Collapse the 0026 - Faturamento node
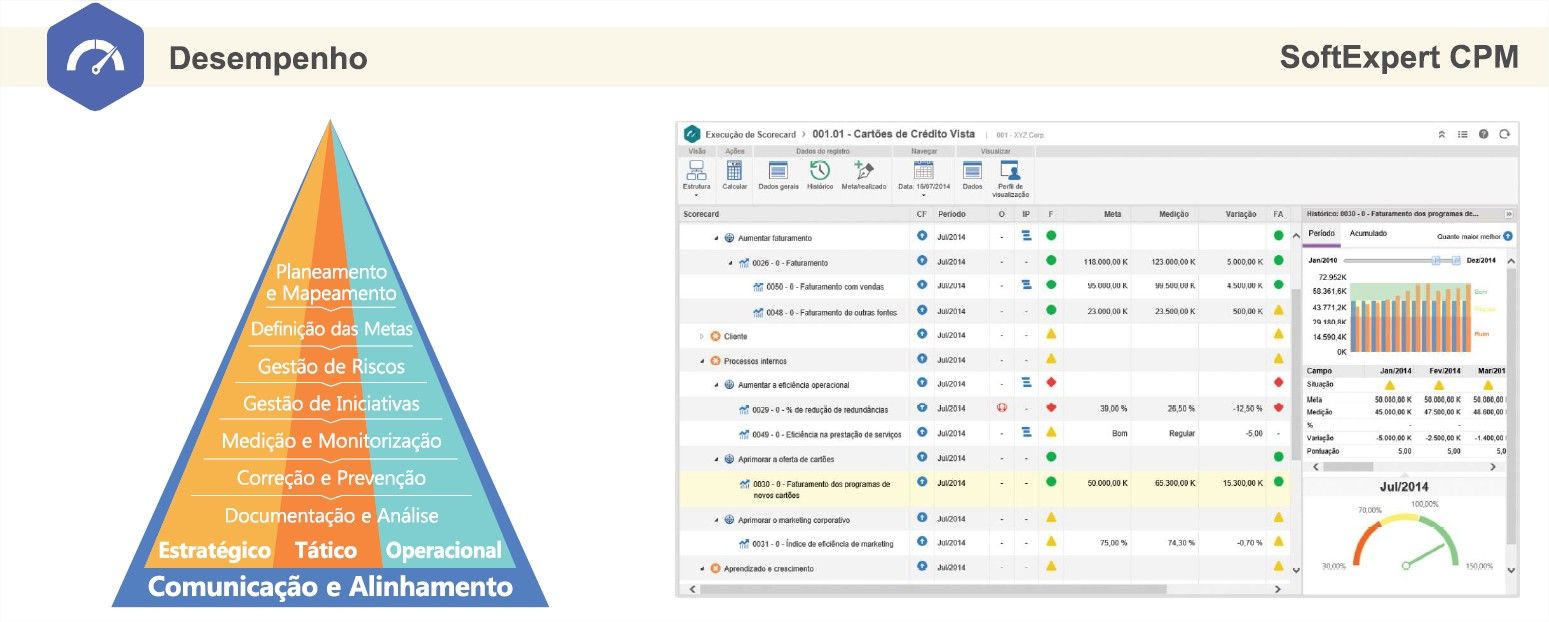The width and height of the screenshot is (1549, 622). pyautogui.click(x=730, y=263)
